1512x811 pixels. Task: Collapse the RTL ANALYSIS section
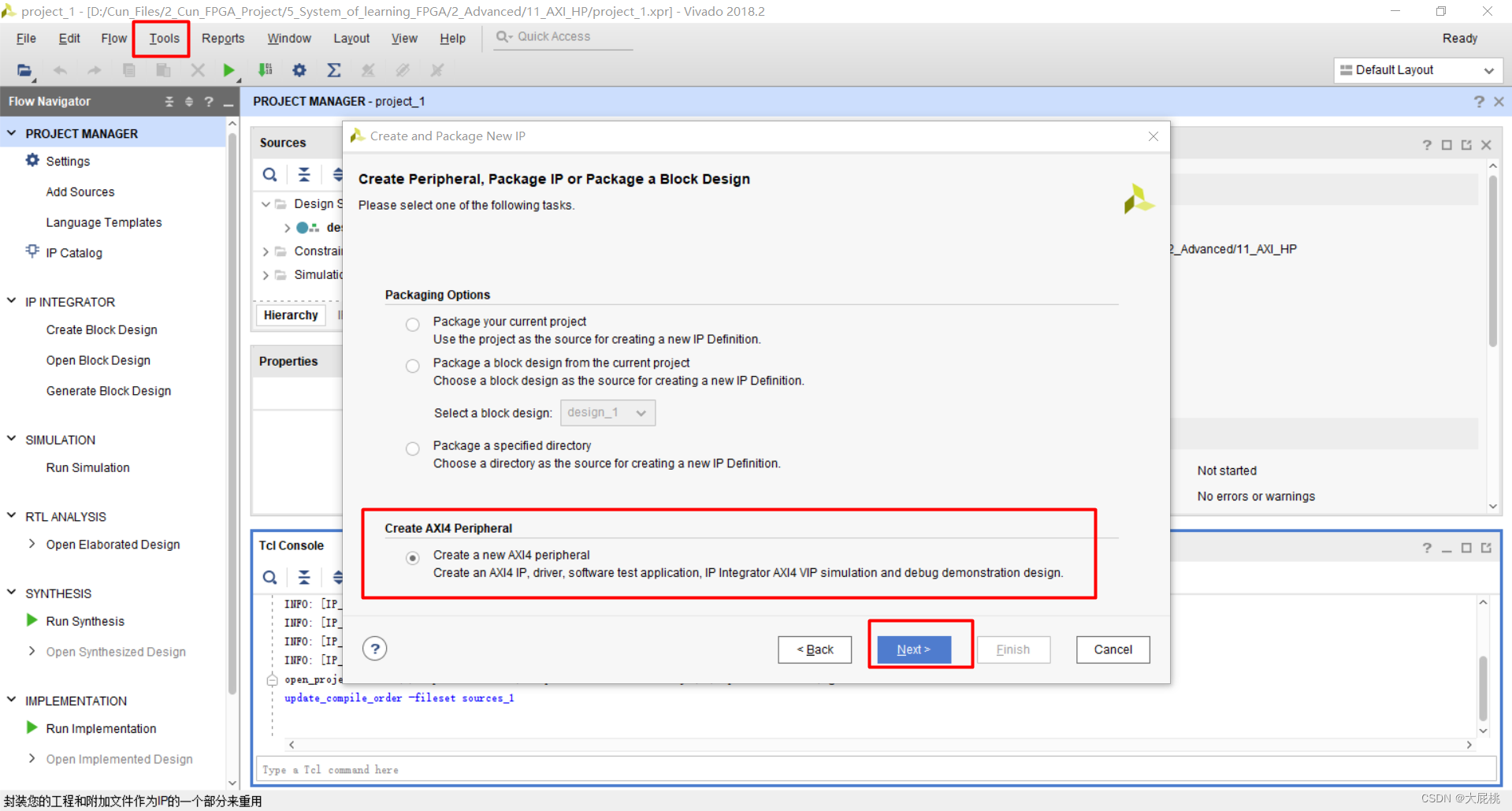[12, 515]
